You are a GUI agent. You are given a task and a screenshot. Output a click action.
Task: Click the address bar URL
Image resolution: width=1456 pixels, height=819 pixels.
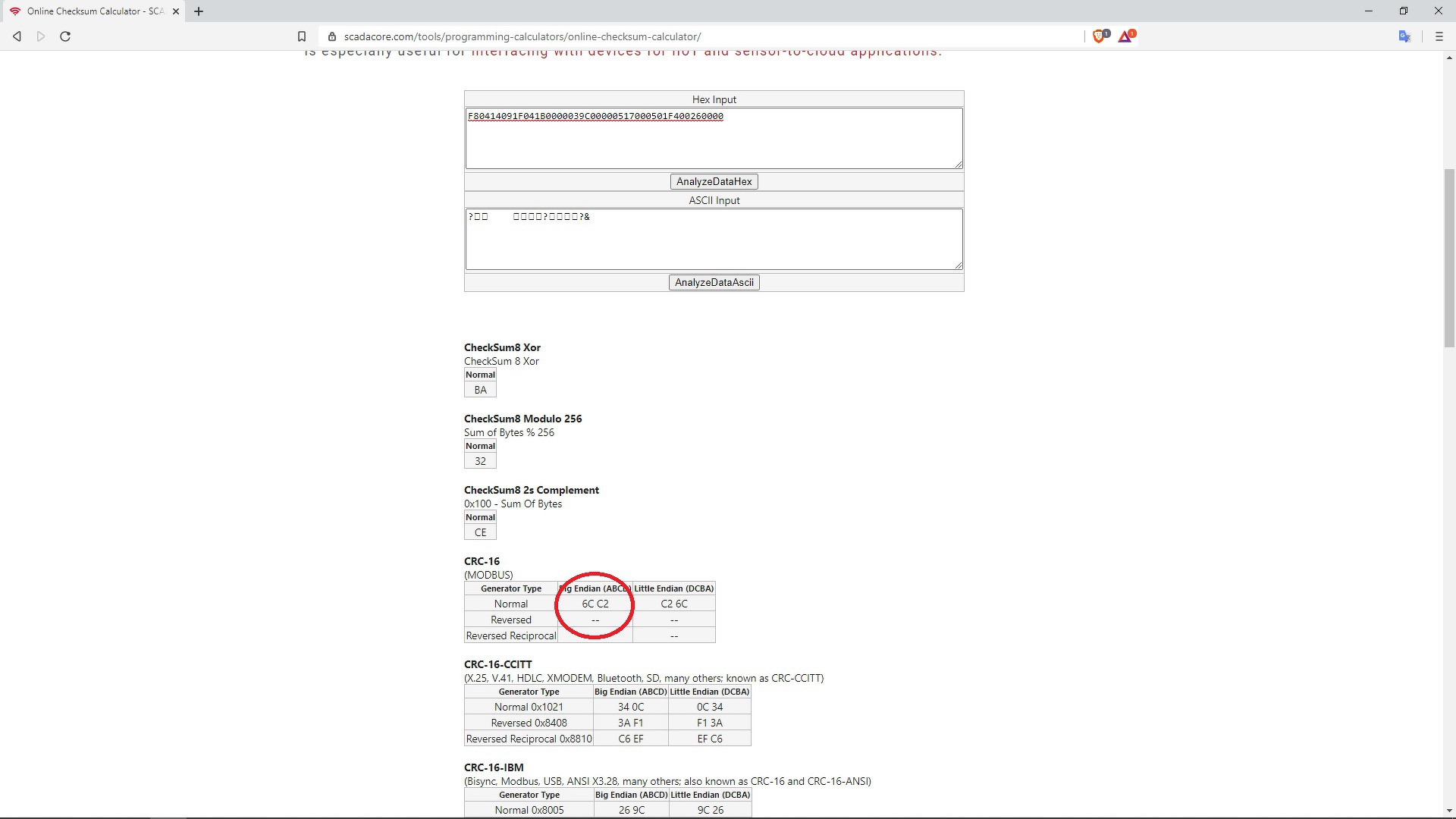pos(522,36)
